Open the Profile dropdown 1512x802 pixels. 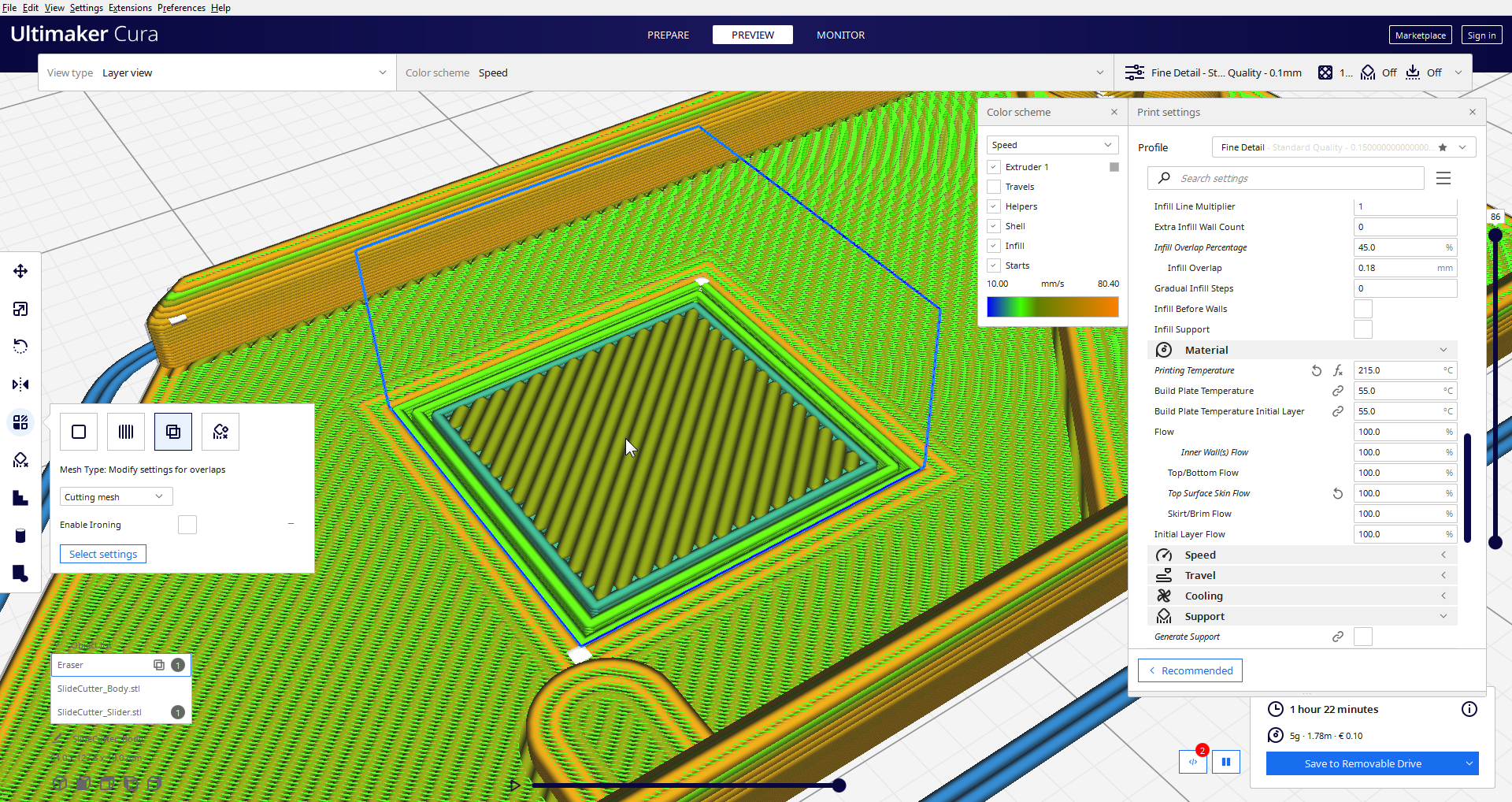click(x=1343, y=147)
